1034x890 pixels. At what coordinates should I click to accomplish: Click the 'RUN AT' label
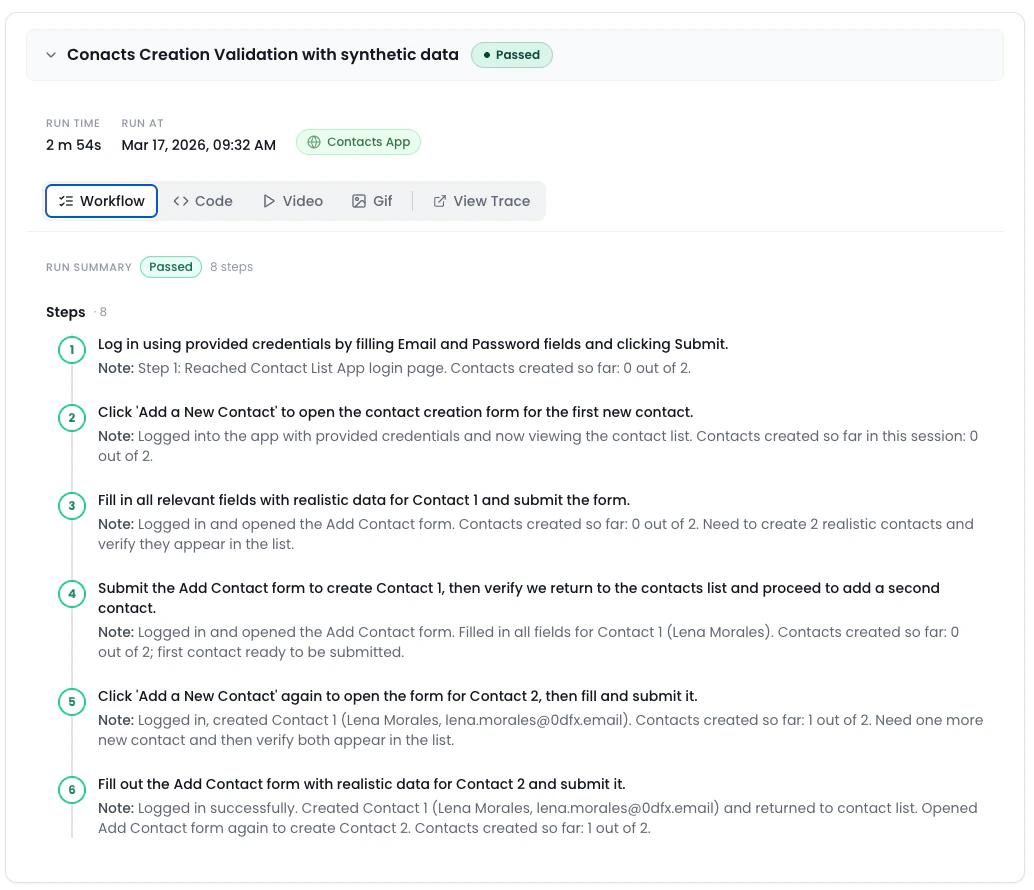[142, 123]
